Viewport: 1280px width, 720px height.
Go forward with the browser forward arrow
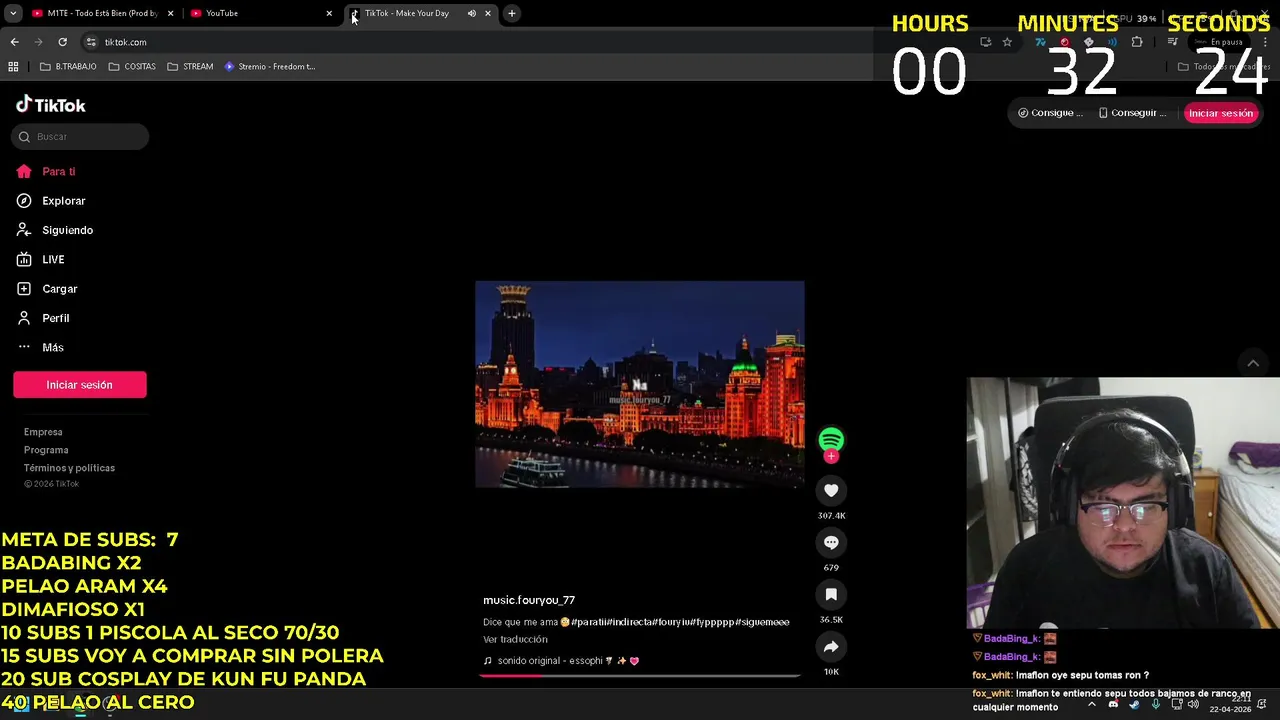[x=38, y=42]
